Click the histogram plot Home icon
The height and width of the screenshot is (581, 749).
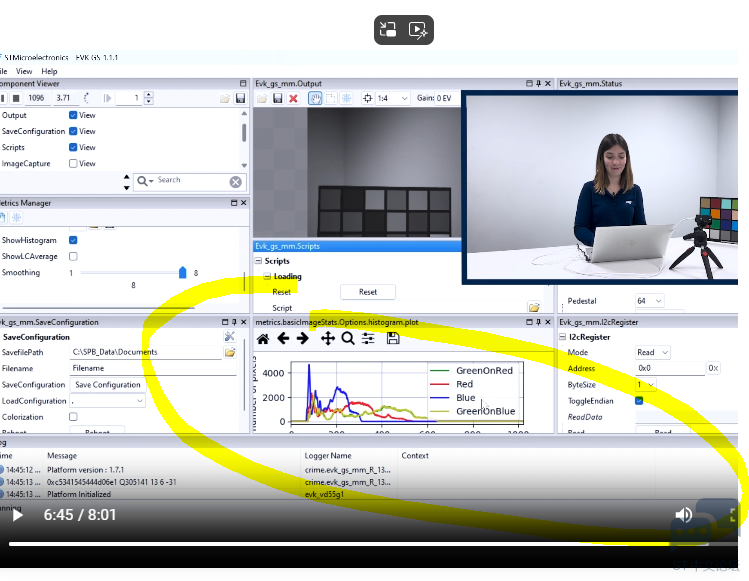263,339
